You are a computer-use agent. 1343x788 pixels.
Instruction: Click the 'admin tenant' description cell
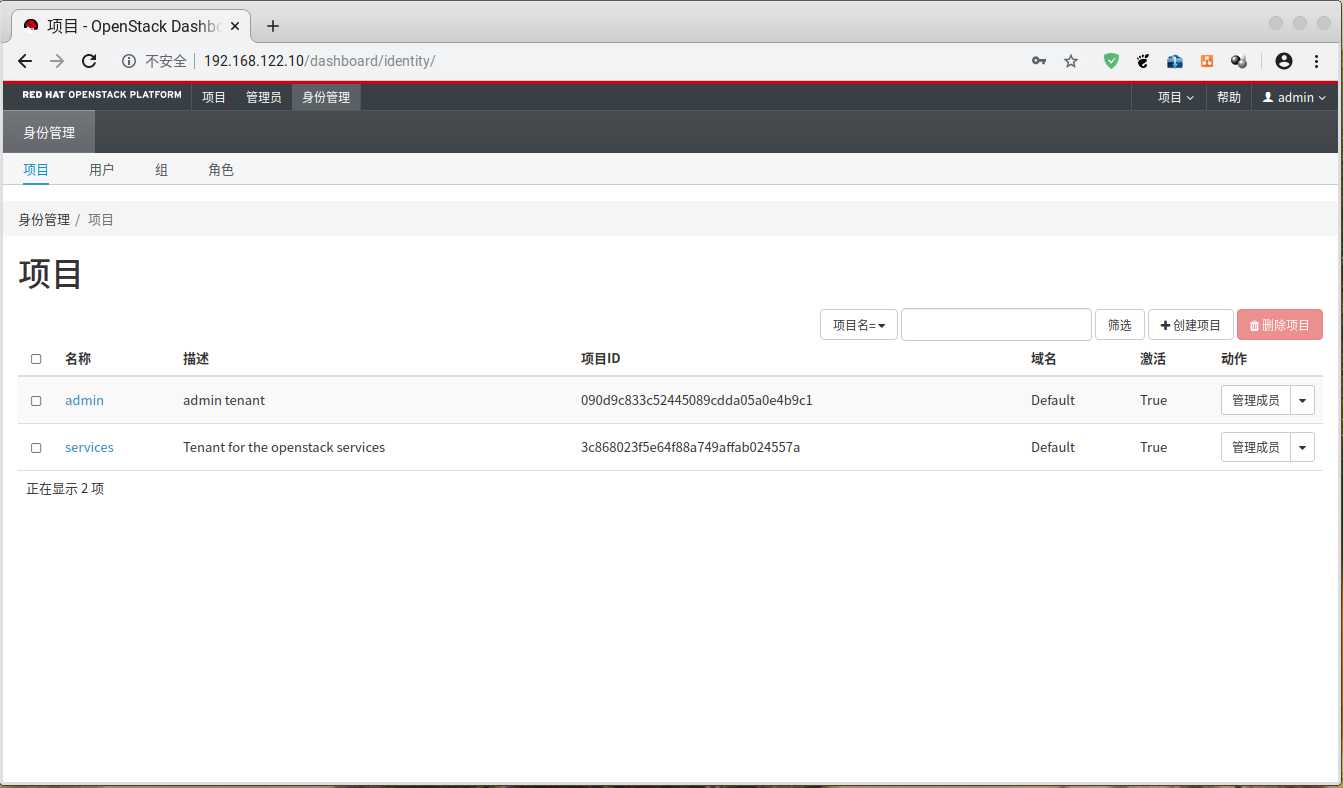(x=224, y=400)
